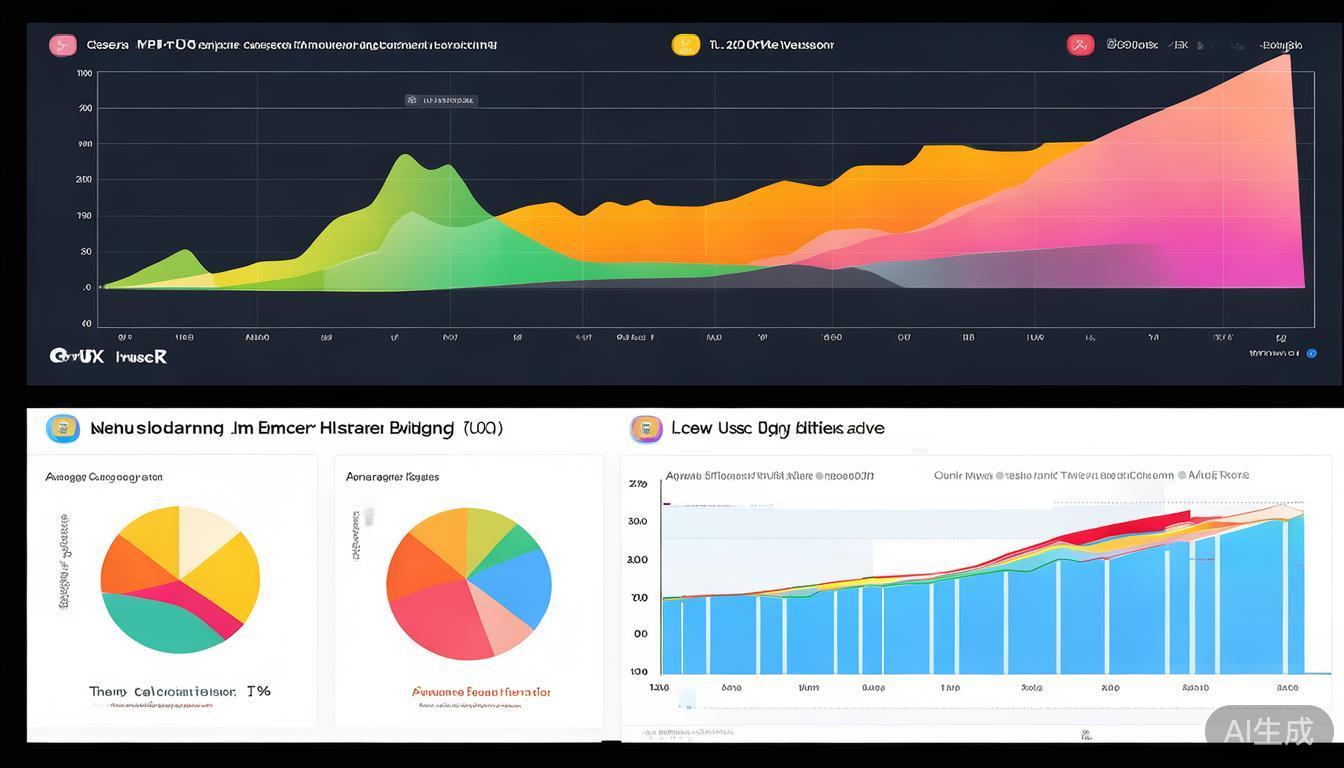Click the yellow icon in the dark chart header
1344x768 pixels.
point(685,45)
